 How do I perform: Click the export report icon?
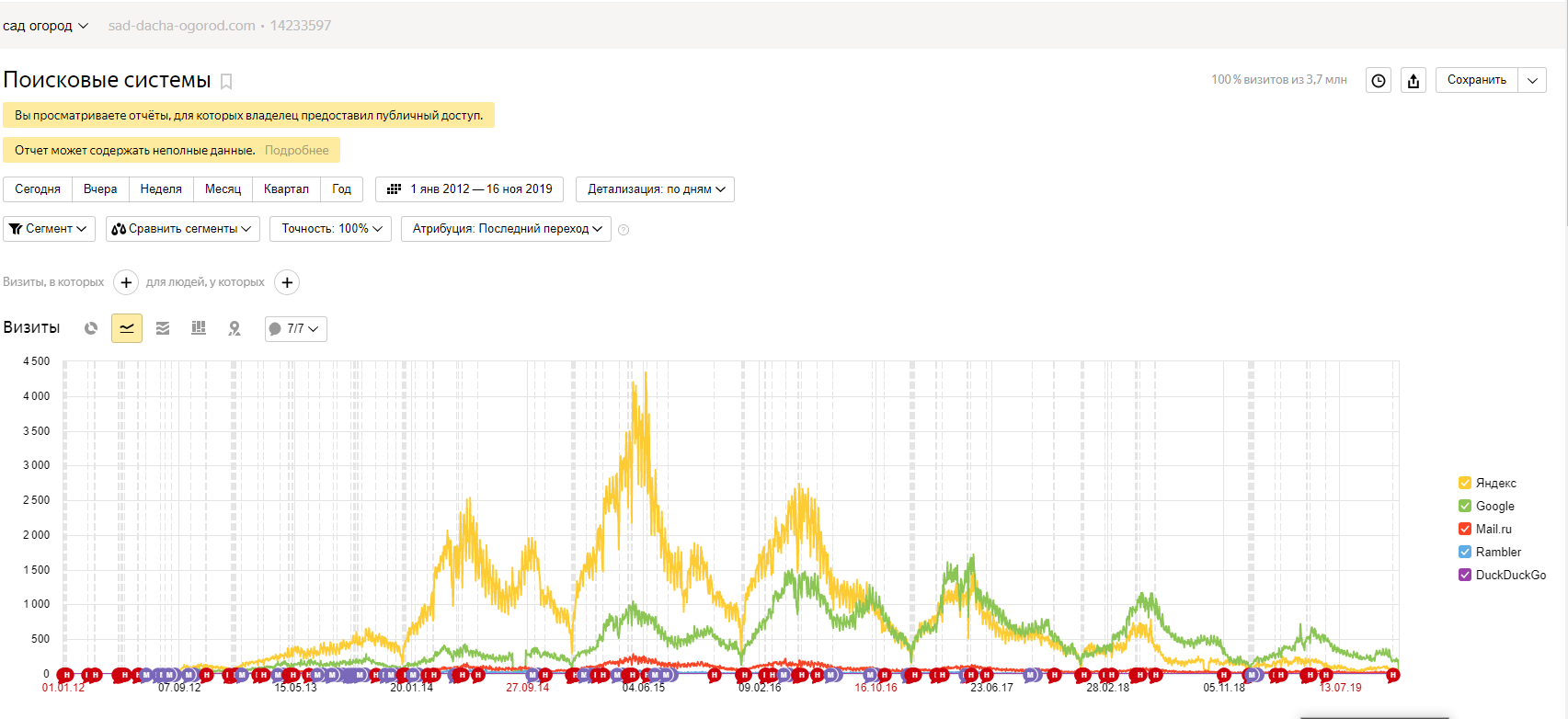1413,81
